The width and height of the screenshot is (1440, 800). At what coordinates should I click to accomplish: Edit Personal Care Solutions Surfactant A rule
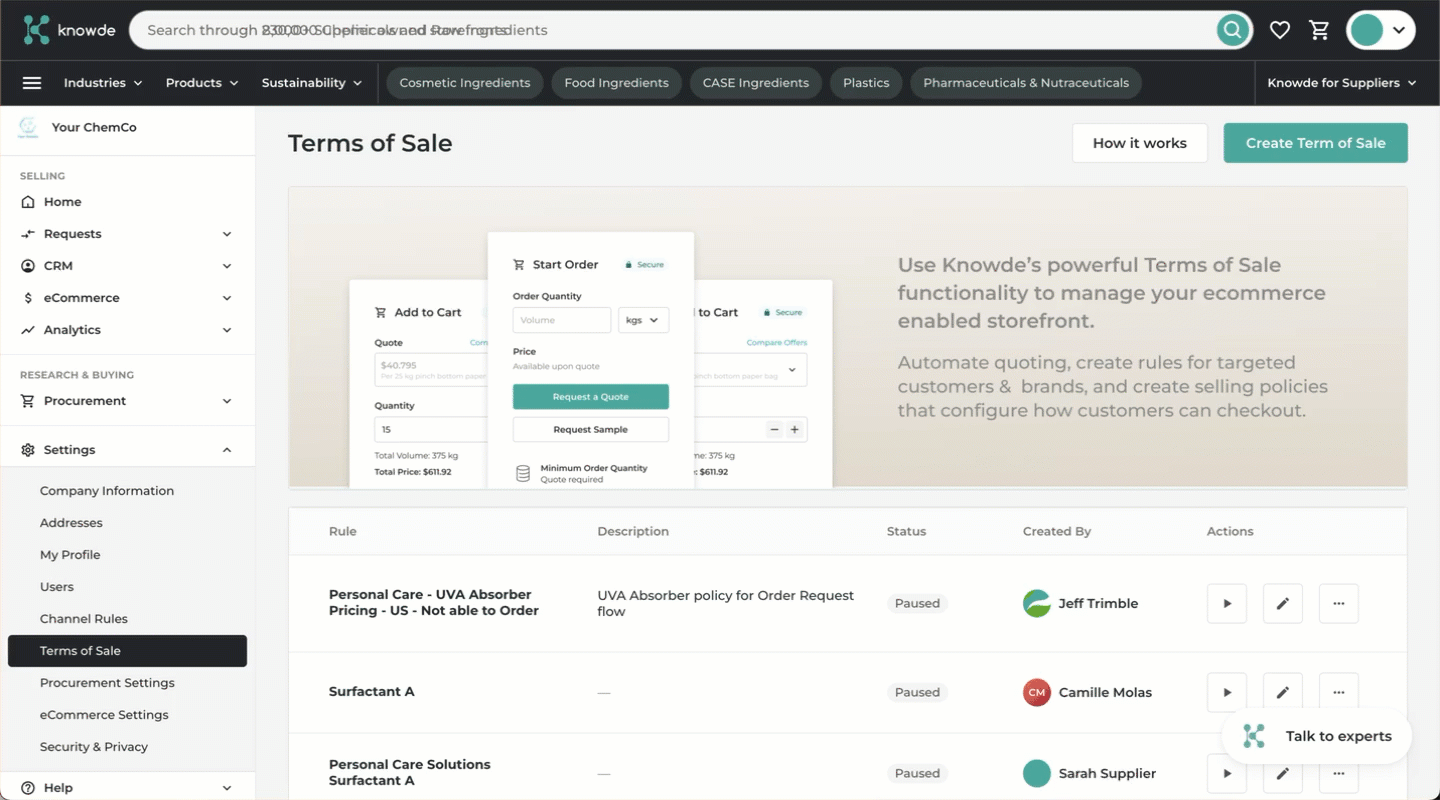tap(1283, 773)
